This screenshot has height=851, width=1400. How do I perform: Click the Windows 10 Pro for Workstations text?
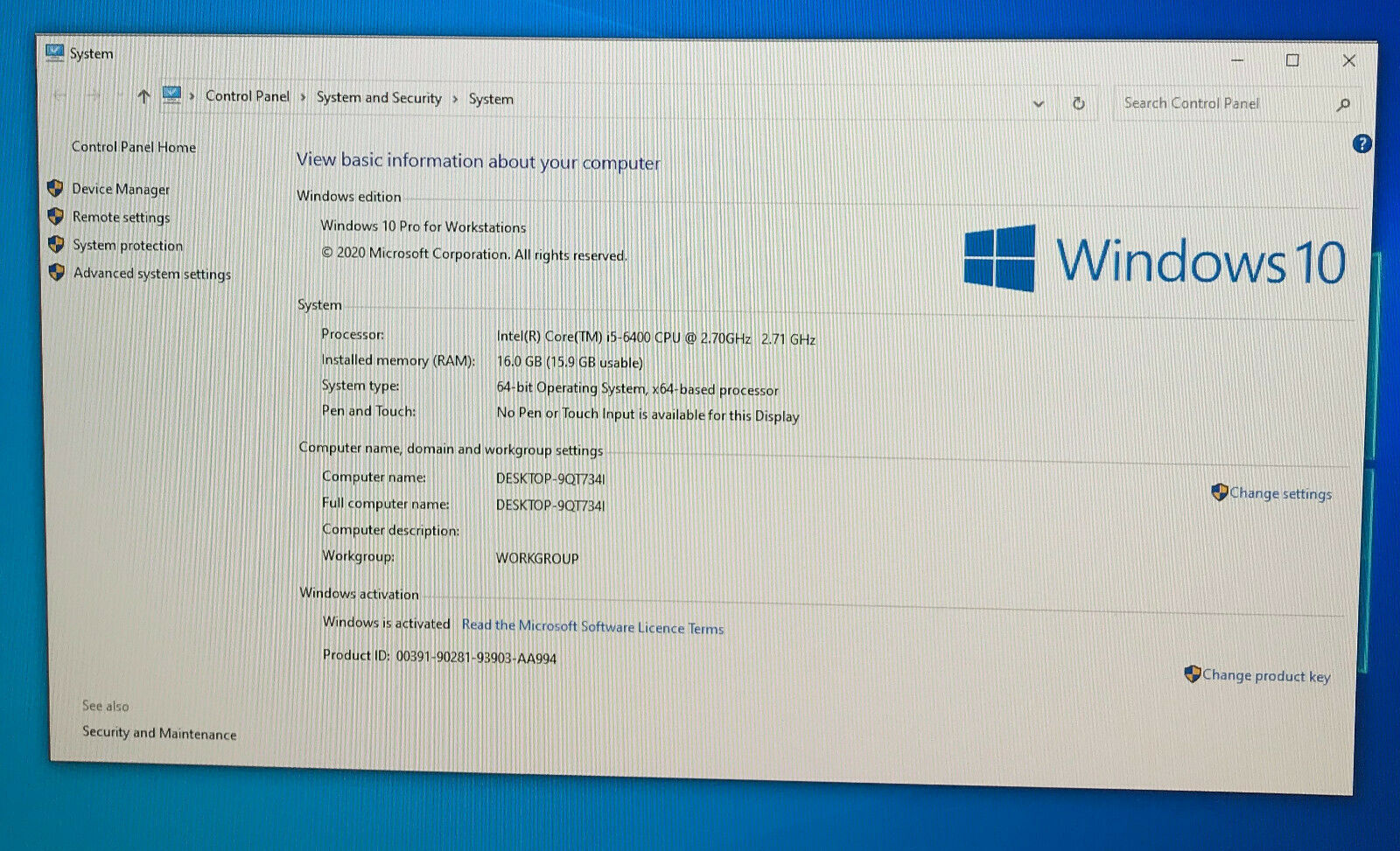(x=423, y=227)
